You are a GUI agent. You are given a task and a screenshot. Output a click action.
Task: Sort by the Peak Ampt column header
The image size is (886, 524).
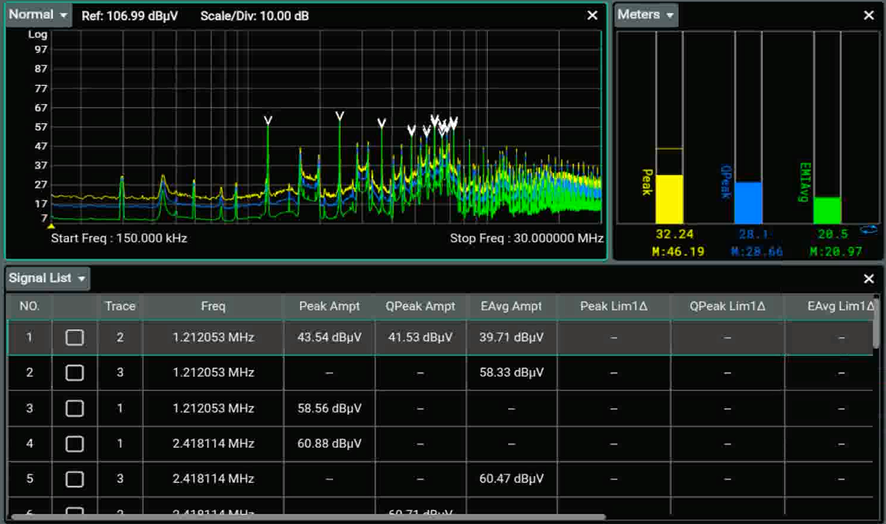coord(329,306)
